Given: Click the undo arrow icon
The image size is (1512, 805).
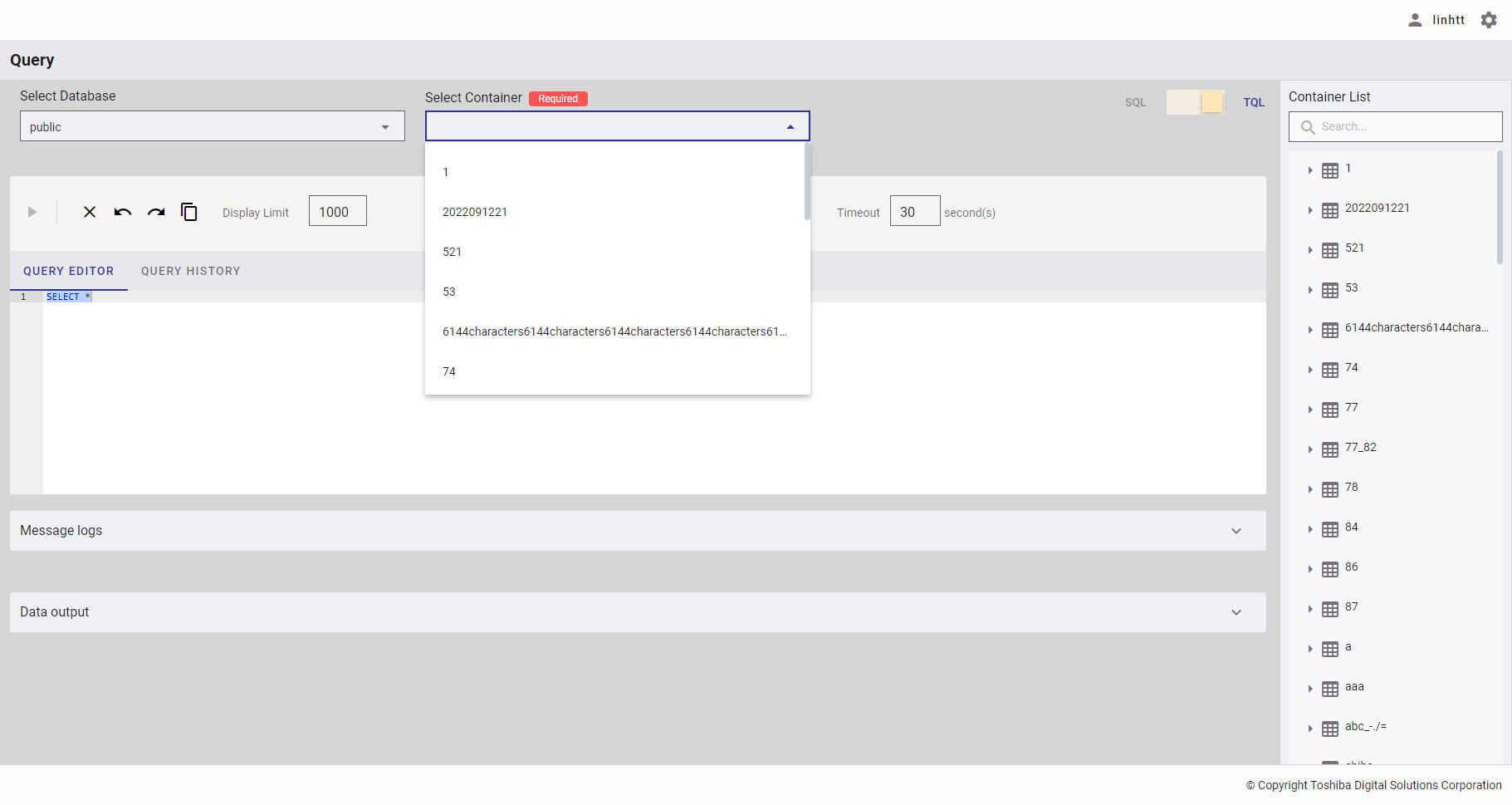Looking at the screenshot, I should [123, 213].
